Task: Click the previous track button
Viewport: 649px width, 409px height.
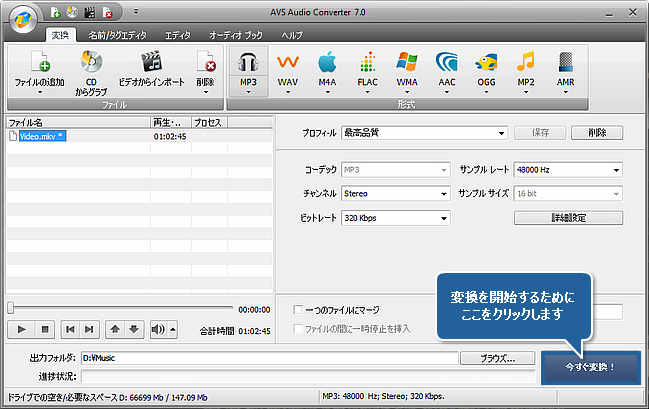Action: 70,330
